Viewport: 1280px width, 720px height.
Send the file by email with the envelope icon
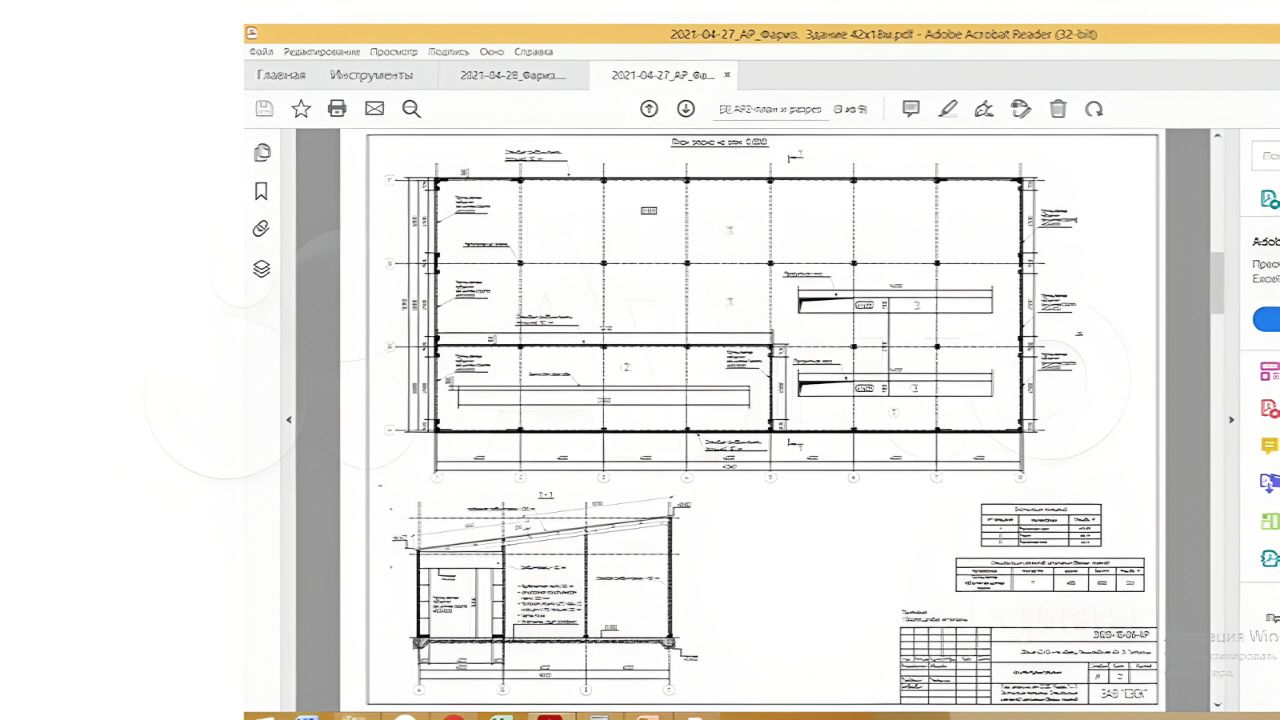coord(374,109)
